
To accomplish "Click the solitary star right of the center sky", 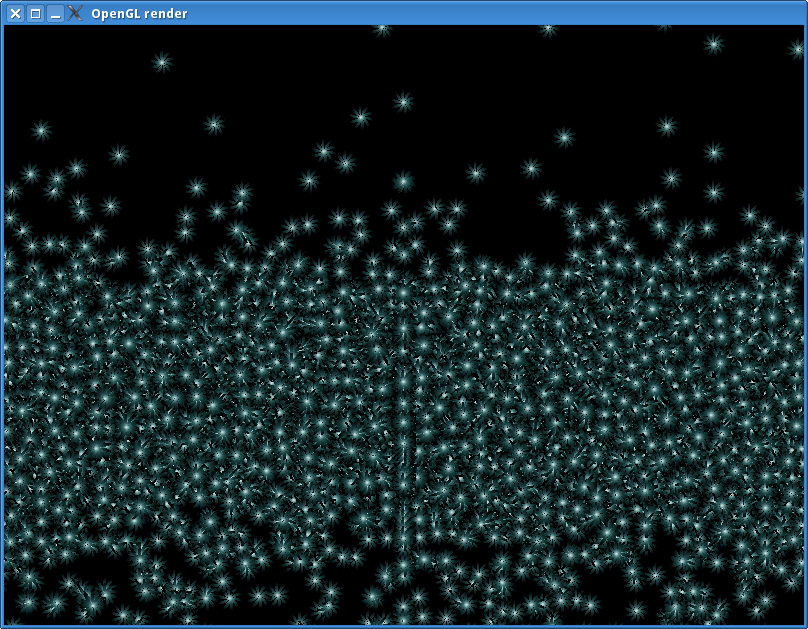I will coord(565,137).
